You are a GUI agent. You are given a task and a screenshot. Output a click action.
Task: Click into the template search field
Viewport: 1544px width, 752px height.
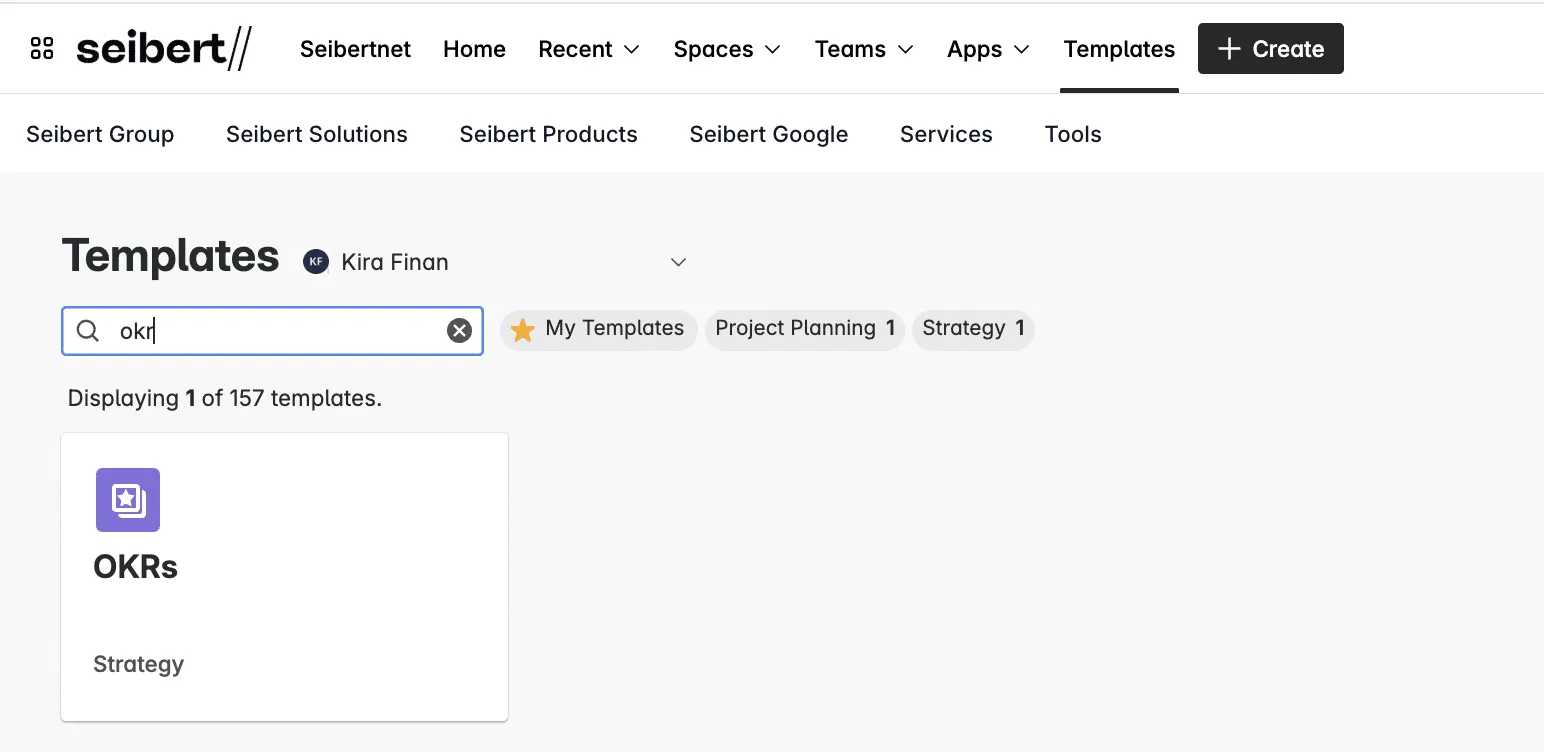click(x=280, y=331)
